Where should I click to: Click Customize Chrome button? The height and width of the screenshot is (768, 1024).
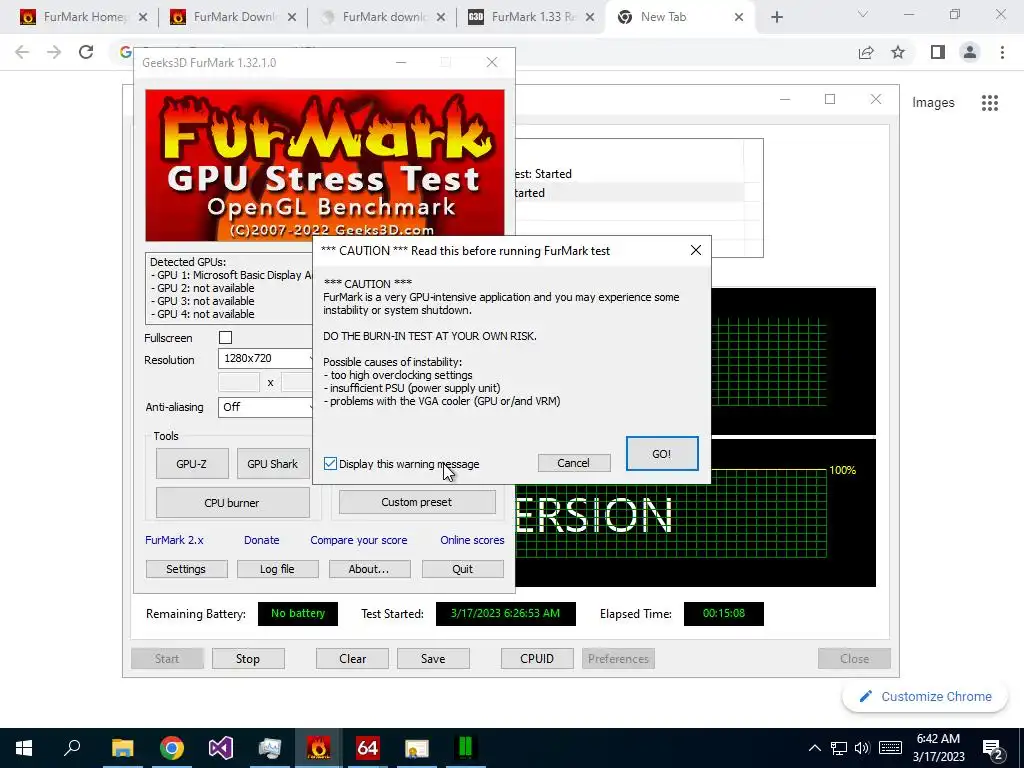925,697
